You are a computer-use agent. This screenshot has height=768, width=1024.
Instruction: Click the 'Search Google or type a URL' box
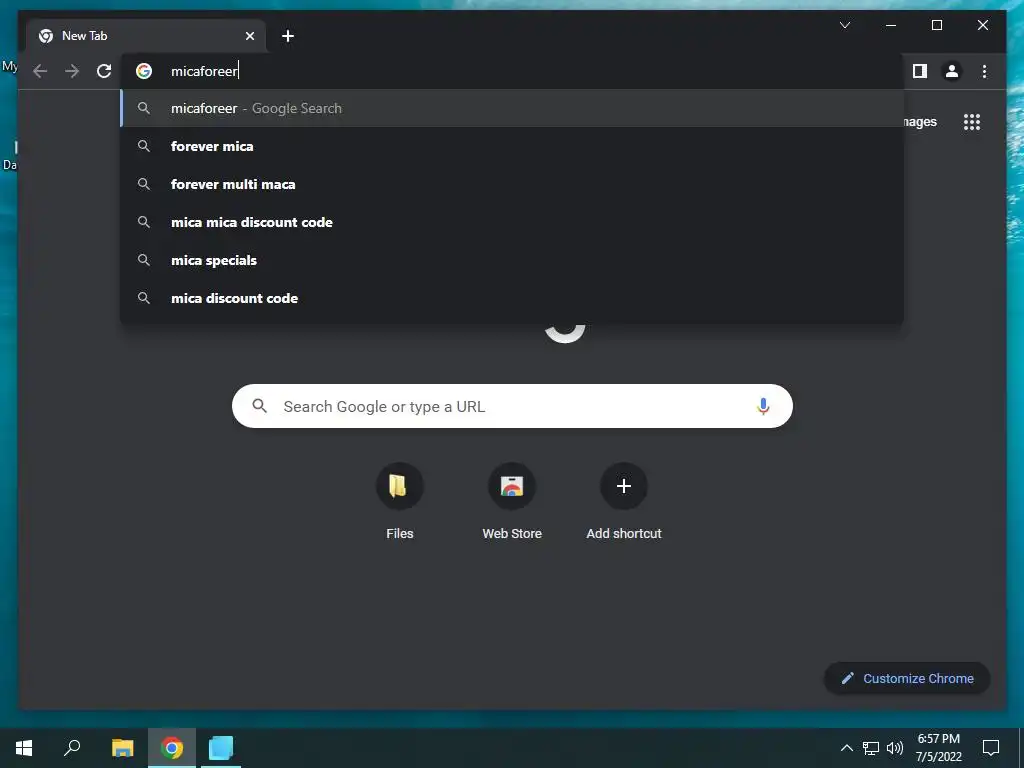click(x=512, y=406)
